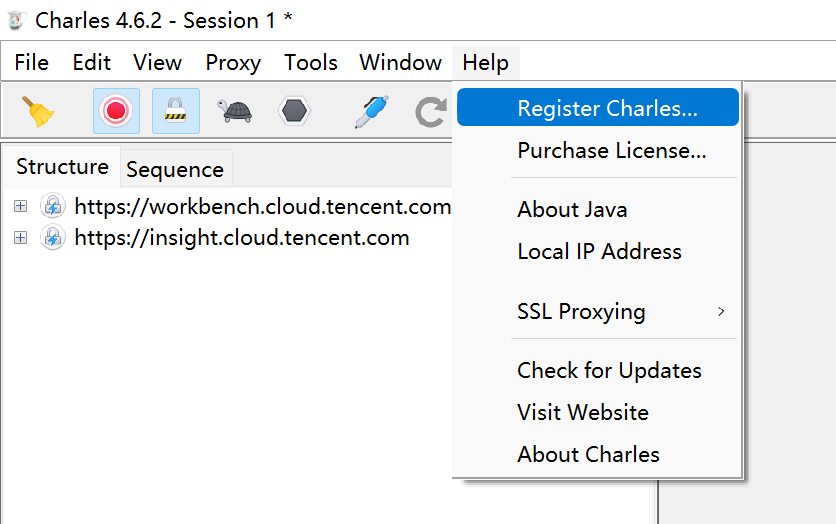
Task: Open the Proxy menu
Action: (x=233, y=63)
